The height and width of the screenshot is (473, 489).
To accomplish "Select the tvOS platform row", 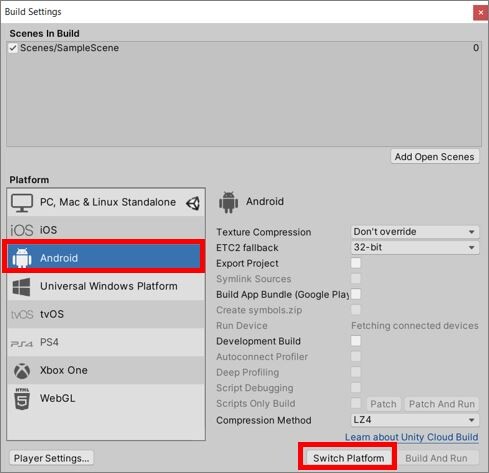I will pyautogui.click(x=106, y=314).
